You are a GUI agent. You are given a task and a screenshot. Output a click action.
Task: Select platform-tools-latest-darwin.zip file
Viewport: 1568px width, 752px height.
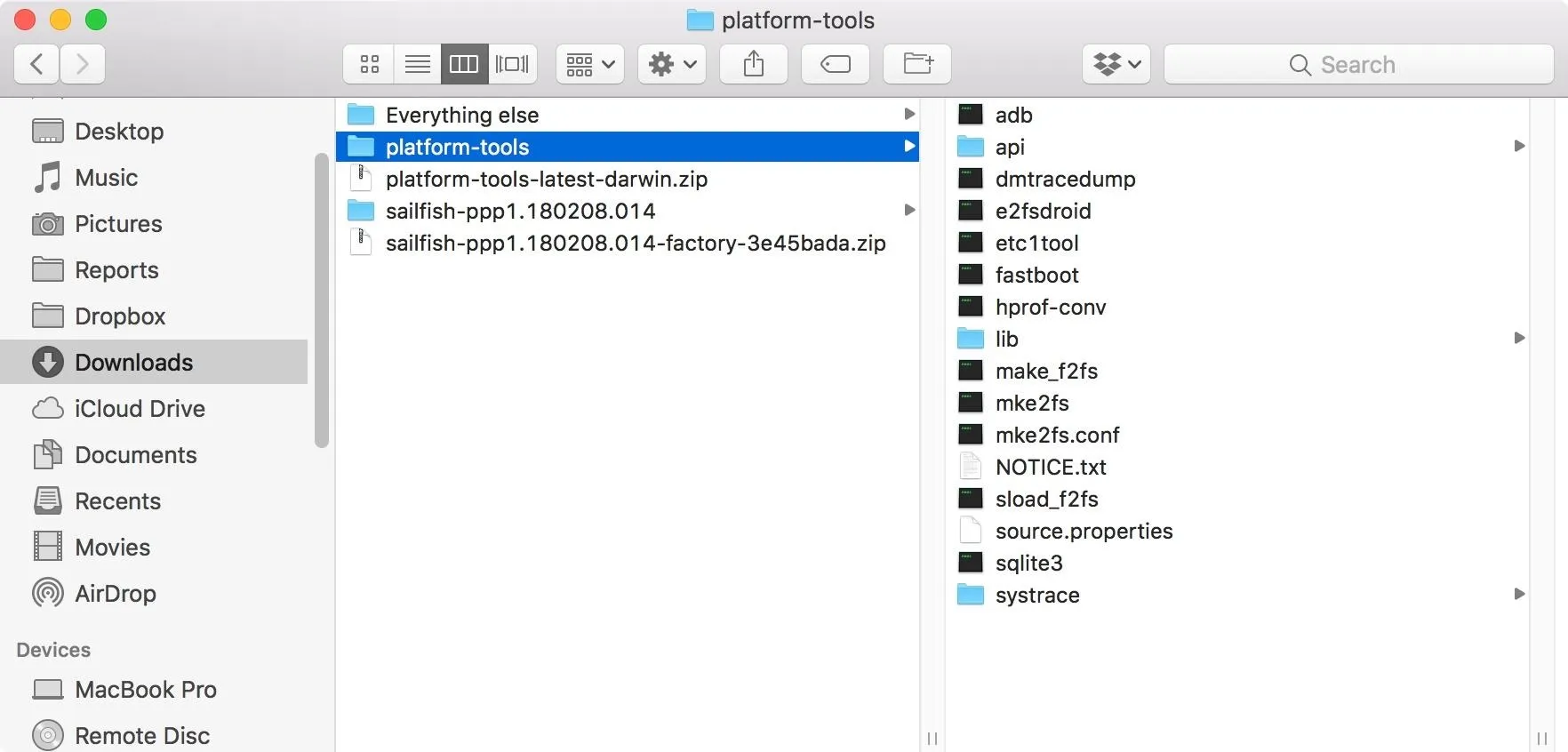546,180
